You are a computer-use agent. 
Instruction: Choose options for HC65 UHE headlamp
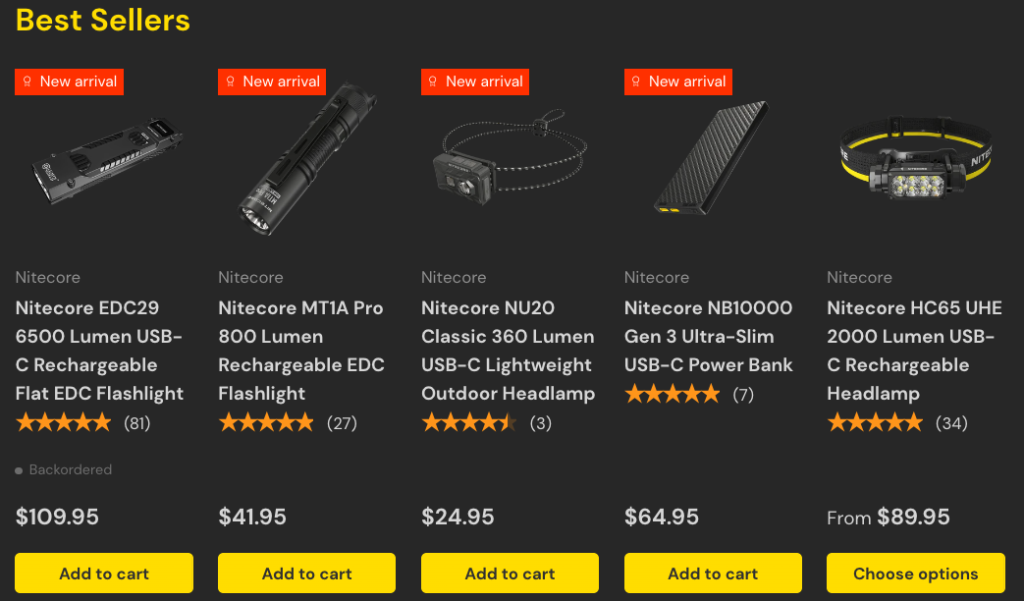click(x=915, y=573)
